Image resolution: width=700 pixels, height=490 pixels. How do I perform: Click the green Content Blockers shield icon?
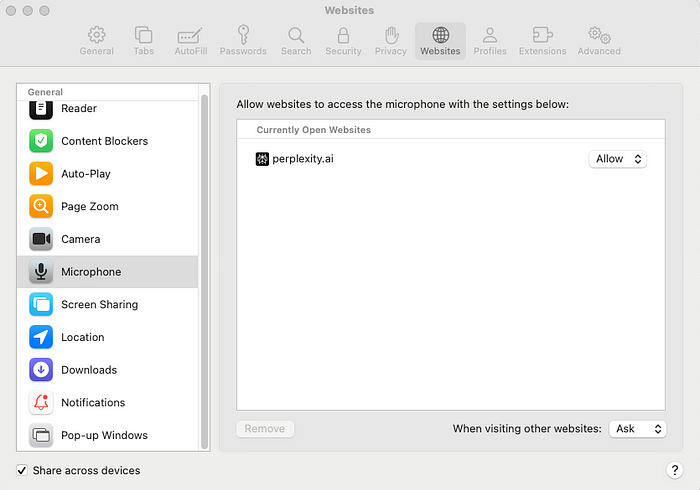[x=41, y=141]
